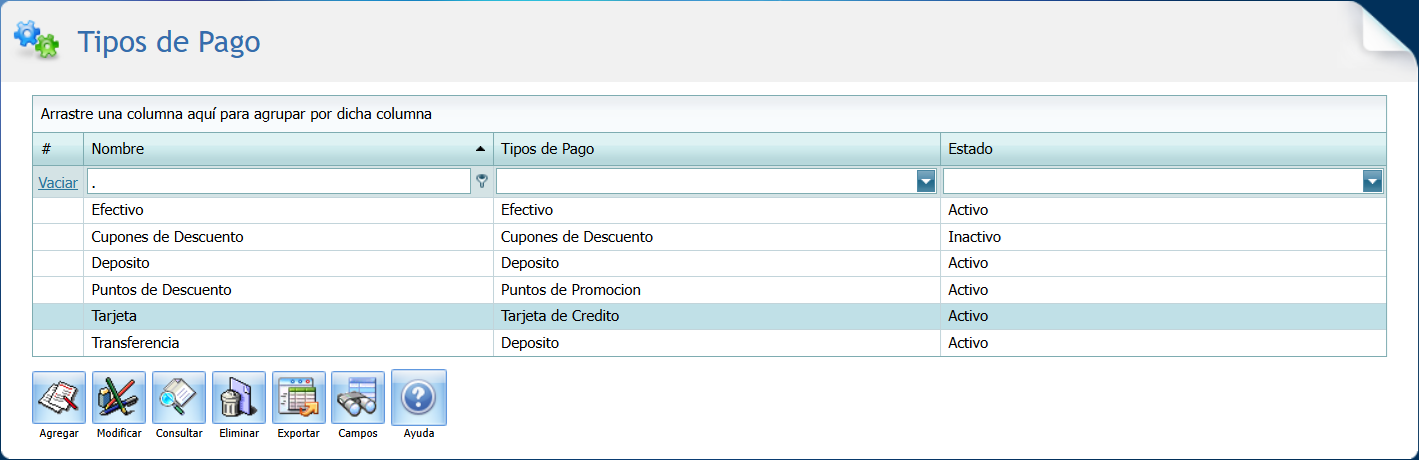Click the Eliminar trash can icon

pos(239,398)
